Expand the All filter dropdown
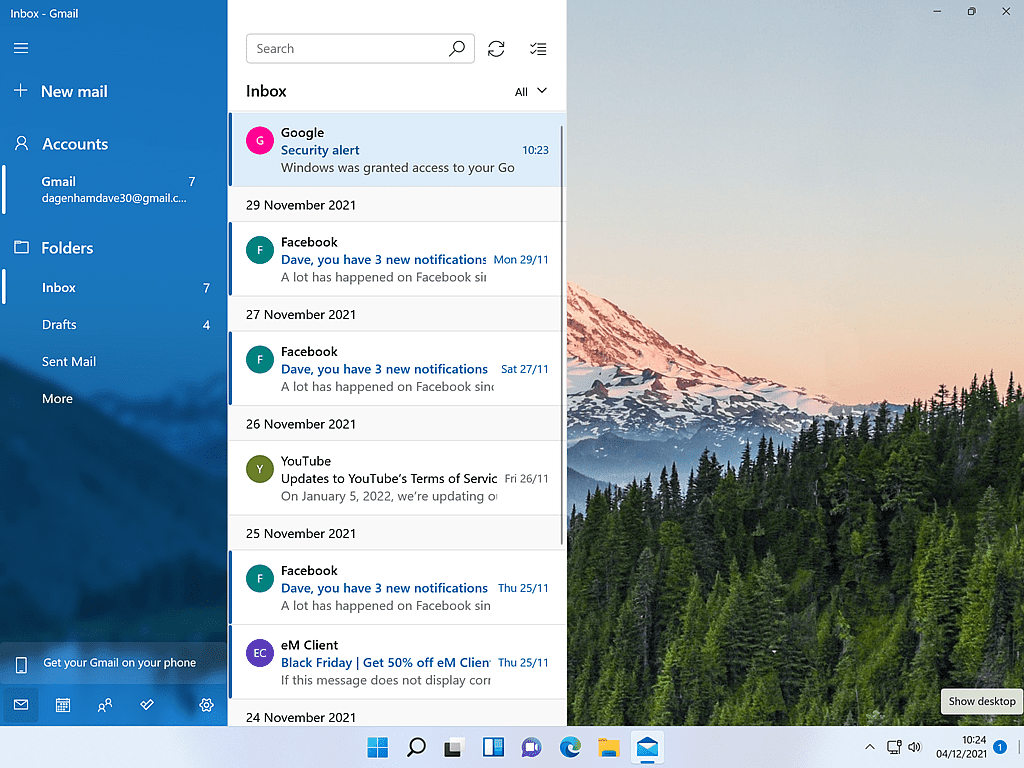 coord(531,91)
